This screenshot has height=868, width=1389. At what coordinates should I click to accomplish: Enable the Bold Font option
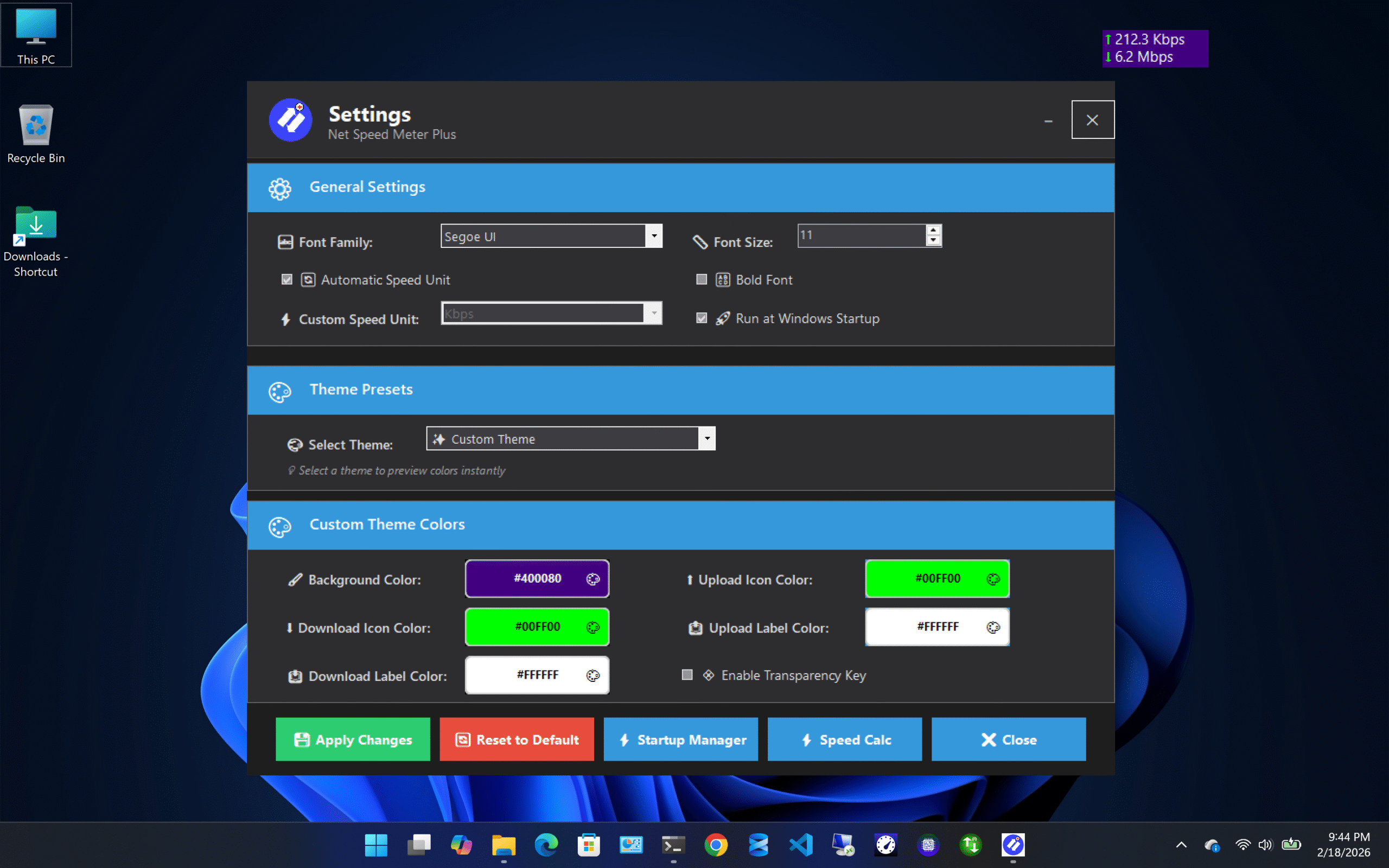tap(701, 279)
